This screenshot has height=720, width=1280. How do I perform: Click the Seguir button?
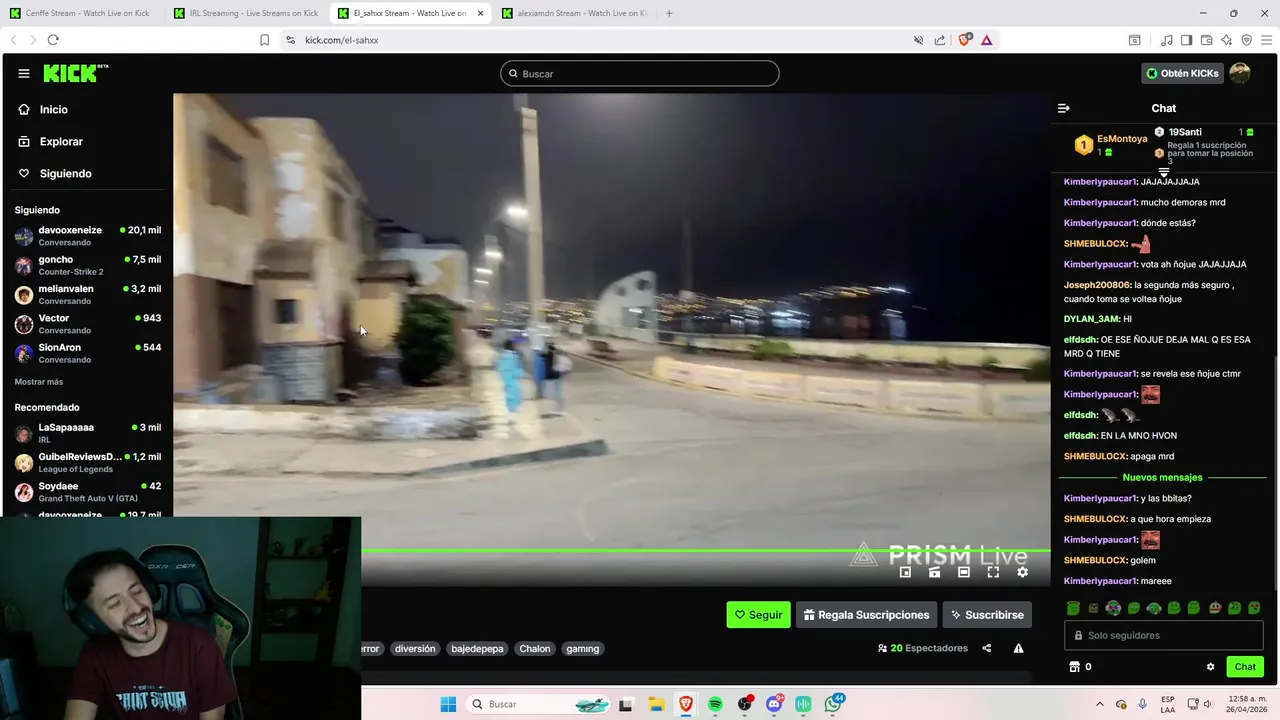point(758,615)
